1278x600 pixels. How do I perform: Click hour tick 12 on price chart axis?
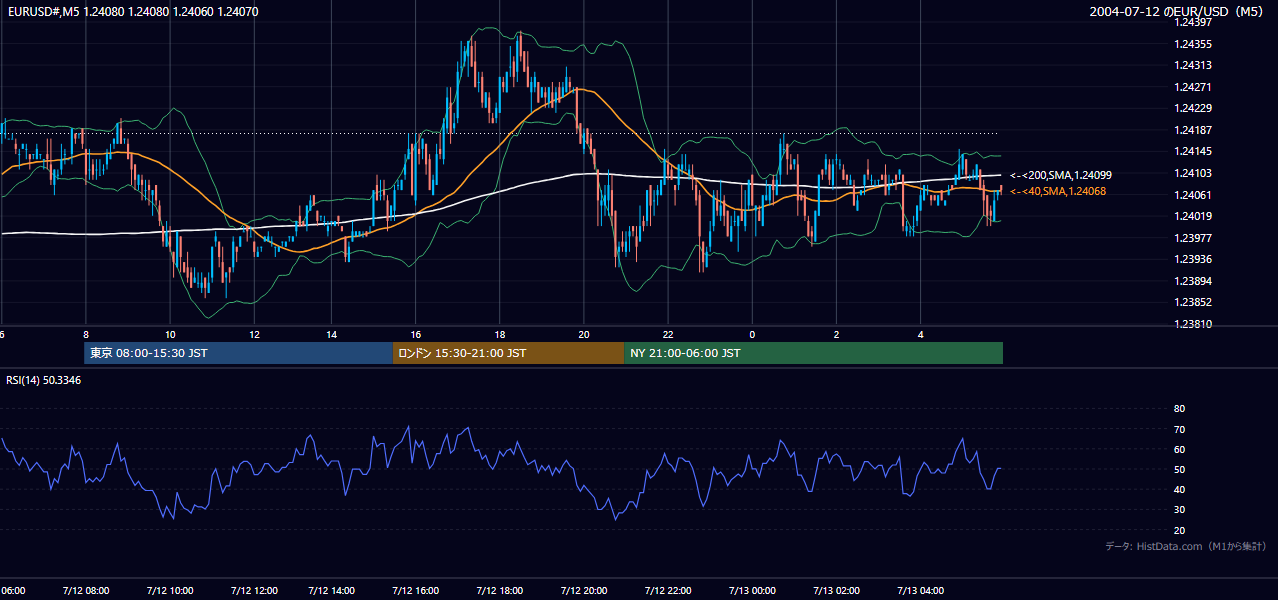[254, 334]
